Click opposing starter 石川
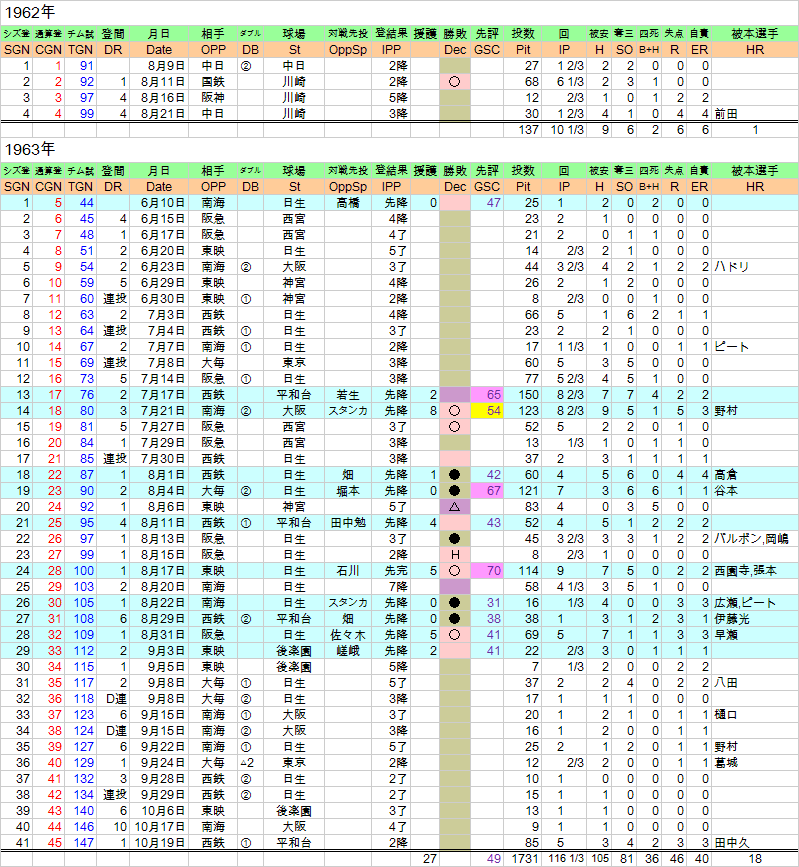799x867 pixels. [x=348, y=571]
